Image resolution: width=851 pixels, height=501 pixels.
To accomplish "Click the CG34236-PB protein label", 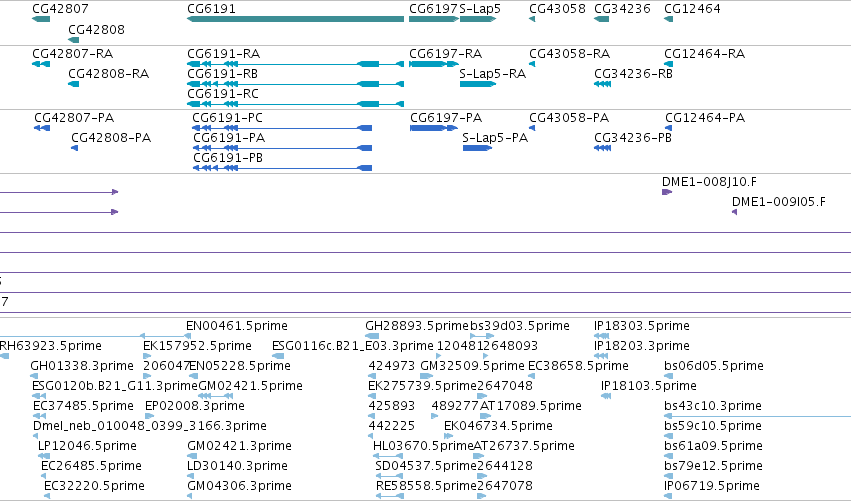I will (x=633, y=138).
